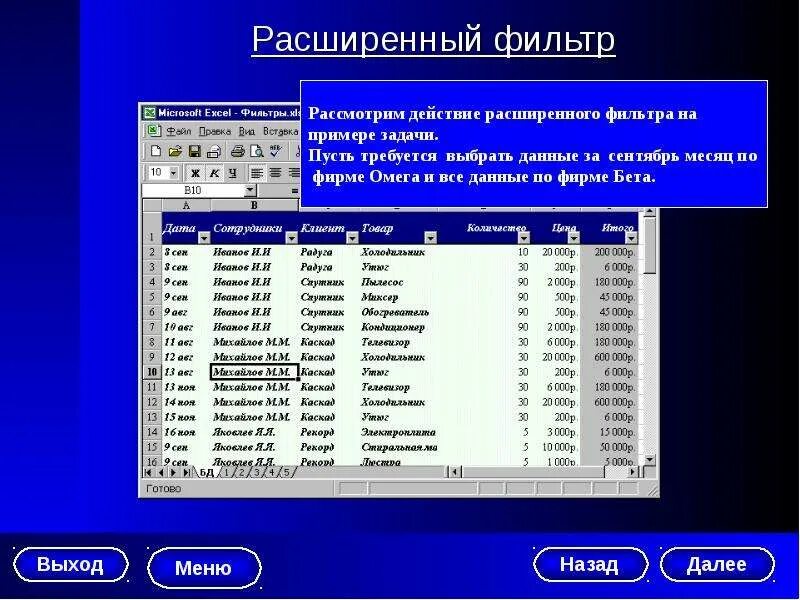Open the Дата column filter dropdown
This screenshot has height=600, width=800.
coord(204,238)
